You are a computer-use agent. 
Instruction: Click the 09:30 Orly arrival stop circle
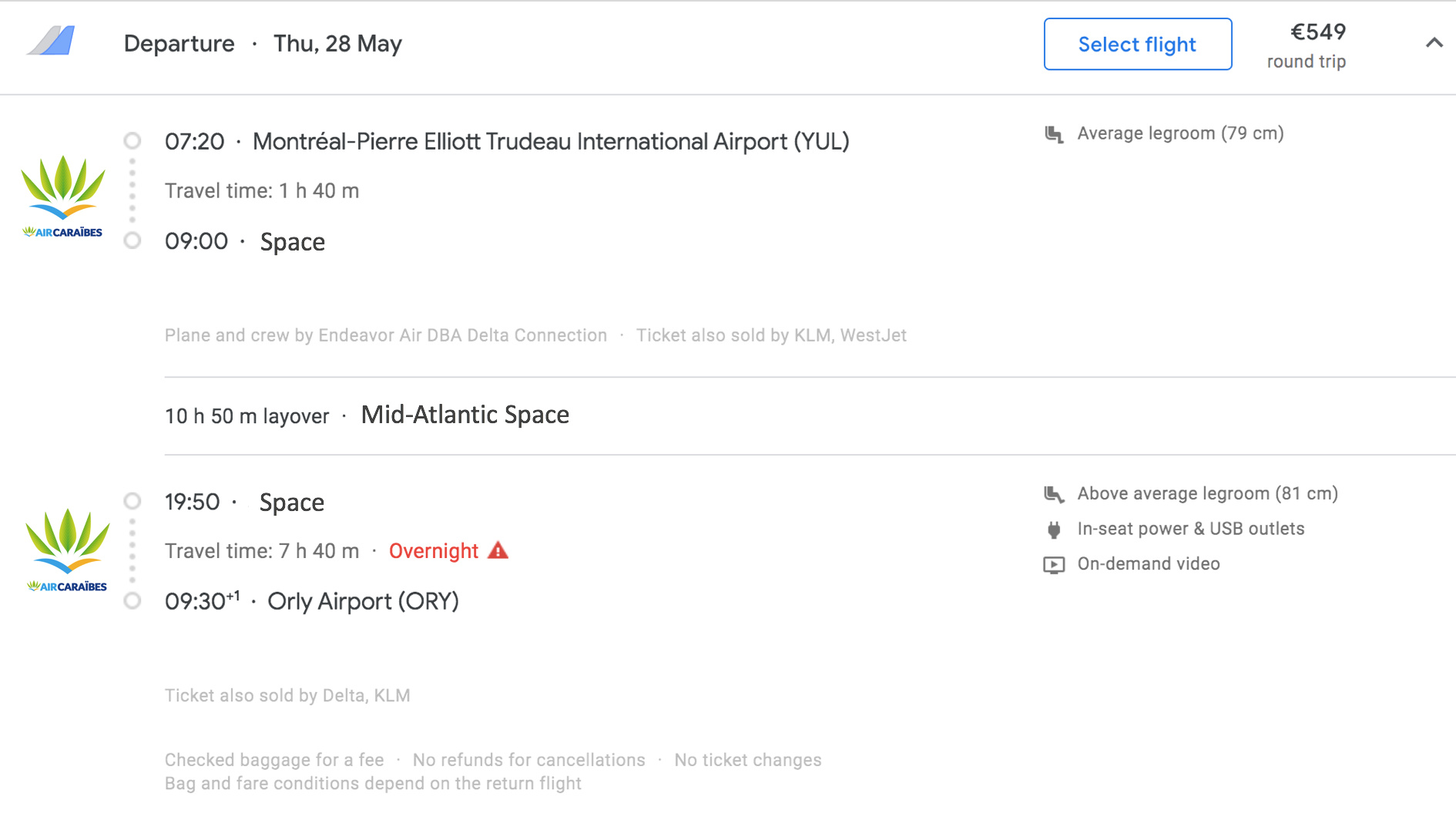(x=133, y=600)
